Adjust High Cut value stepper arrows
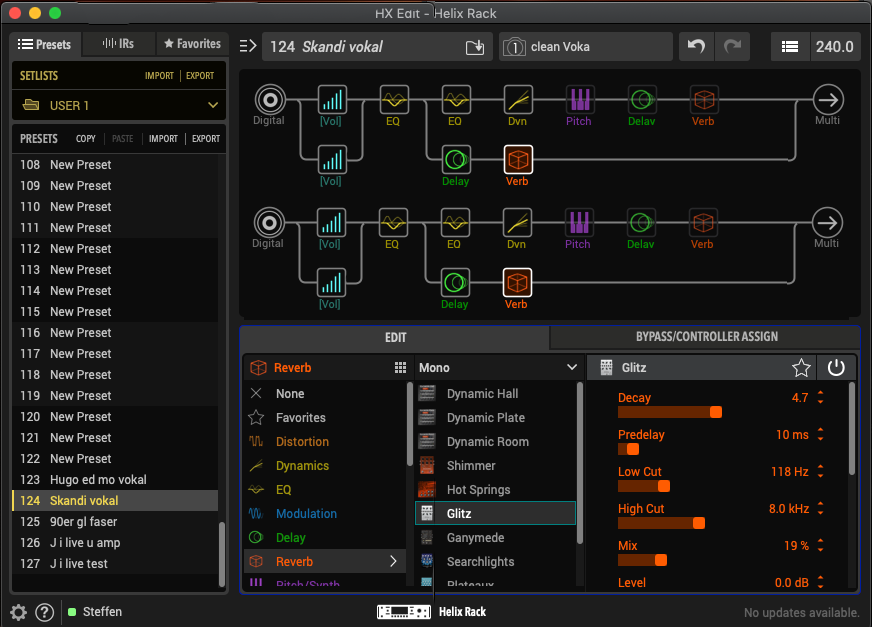 point(820,508)
